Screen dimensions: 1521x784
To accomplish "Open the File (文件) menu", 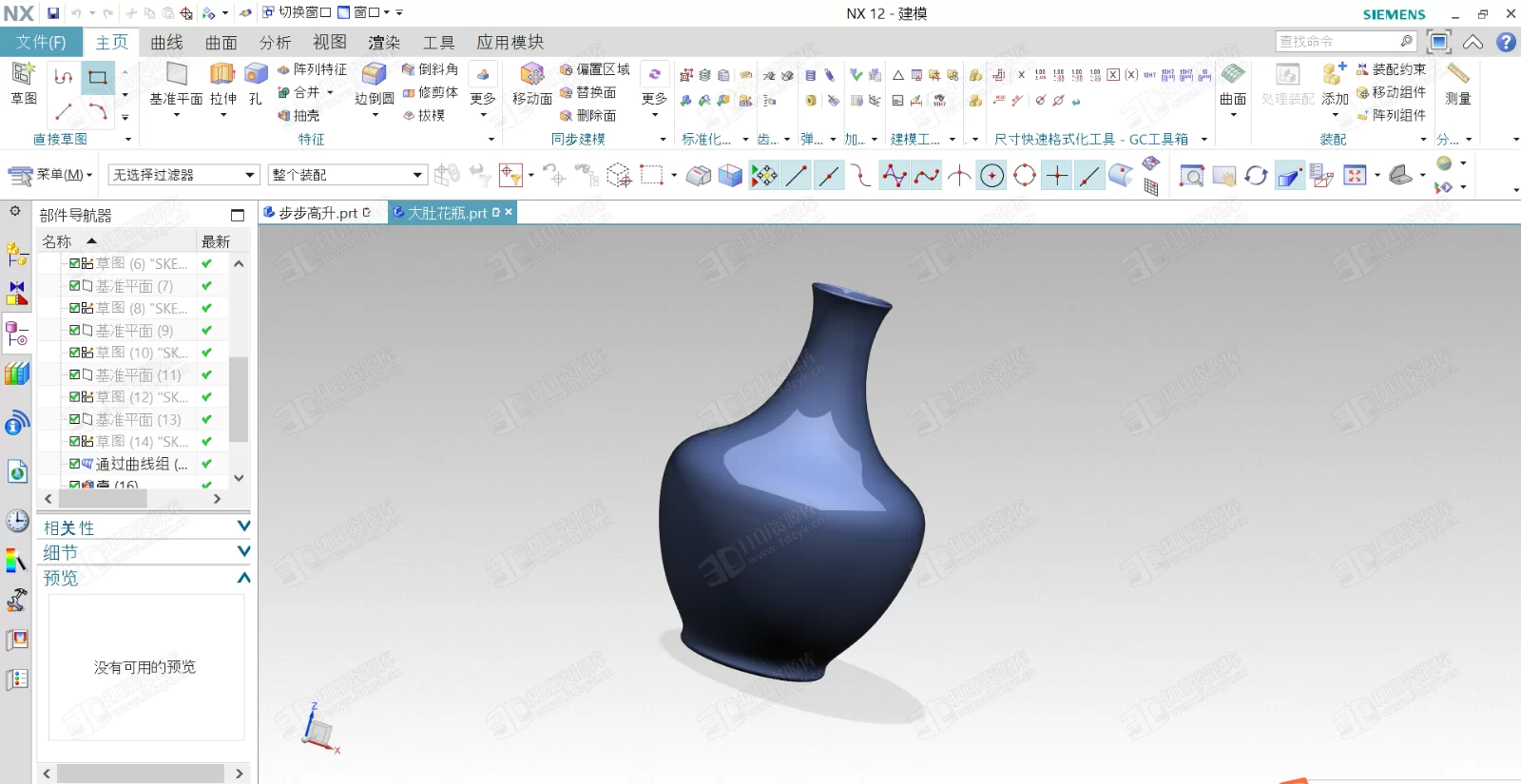I will coord(41,42).
